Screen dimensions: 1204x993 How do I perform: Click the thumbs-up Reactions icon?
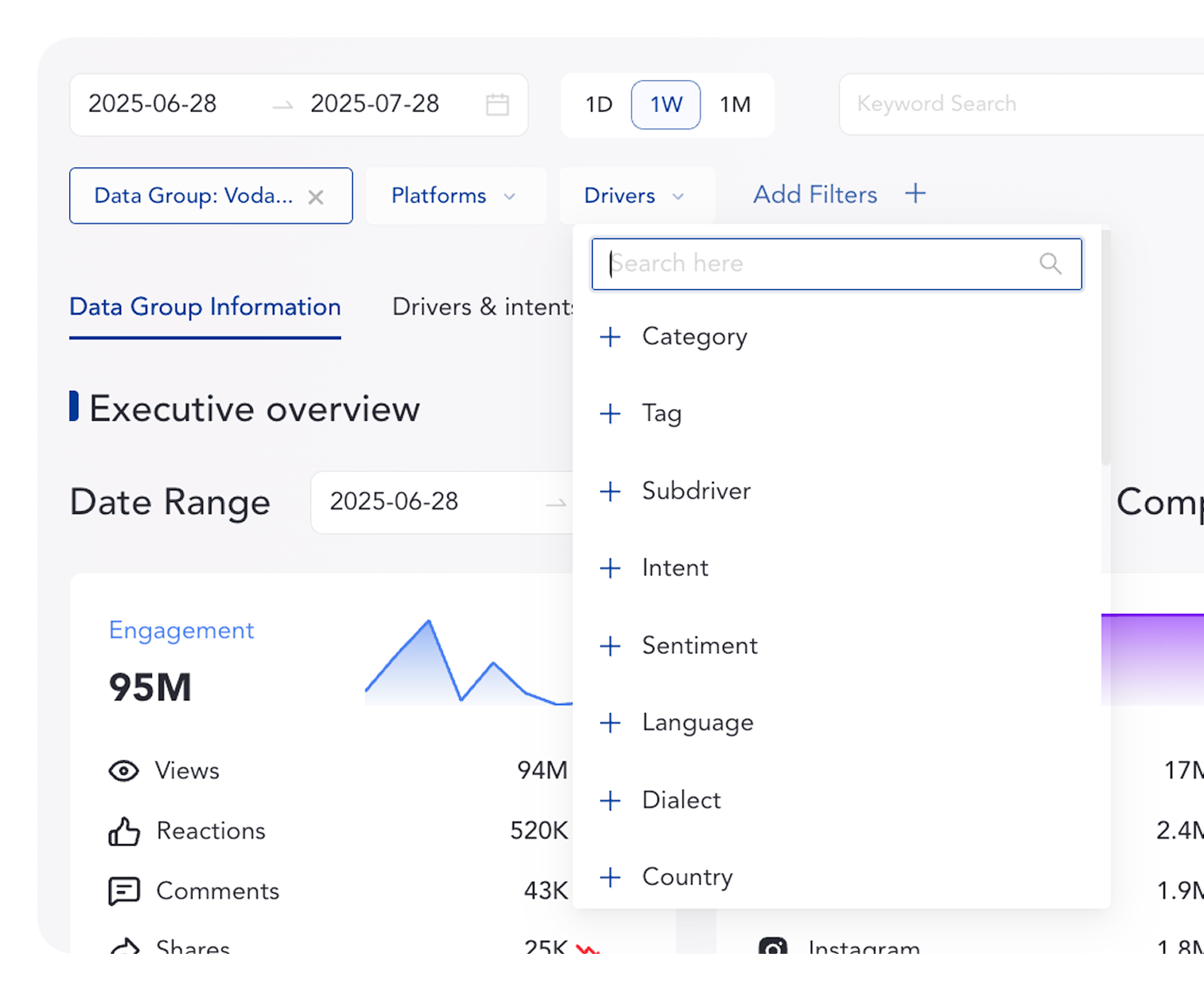click(124, 831)
